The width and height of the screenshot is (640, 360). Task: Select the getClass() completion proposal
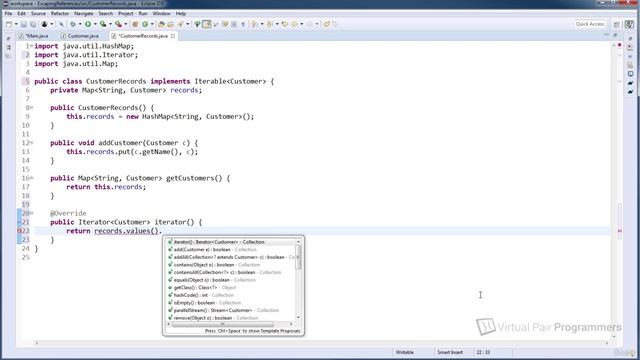(x=231, y=288)
